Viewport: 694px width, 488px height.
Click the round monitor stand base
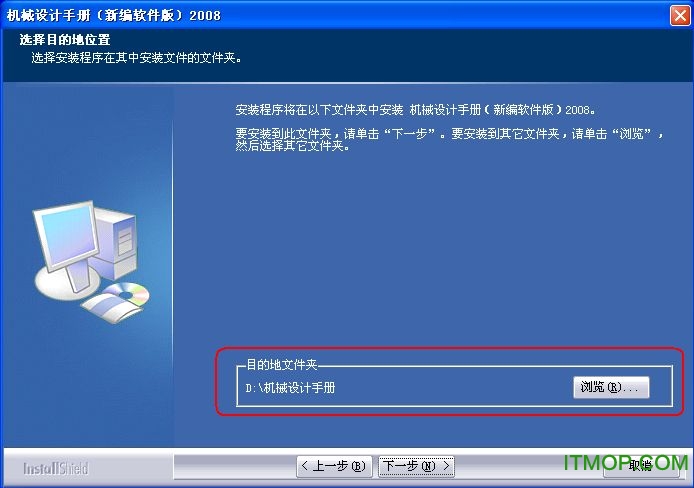tap(67, 284)
